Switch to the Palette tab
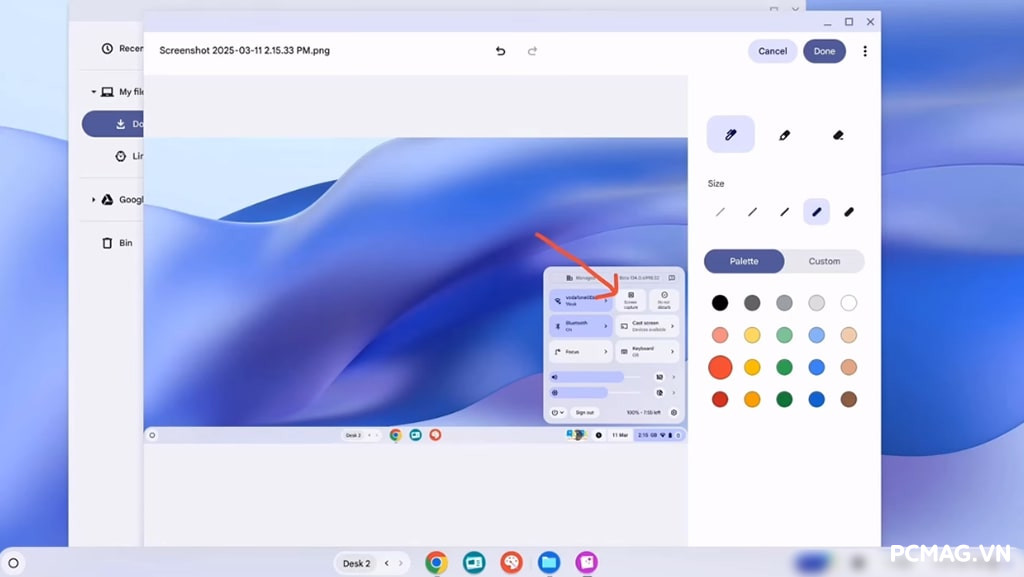This screenshot has height=577, width=1024. [744, 261]
